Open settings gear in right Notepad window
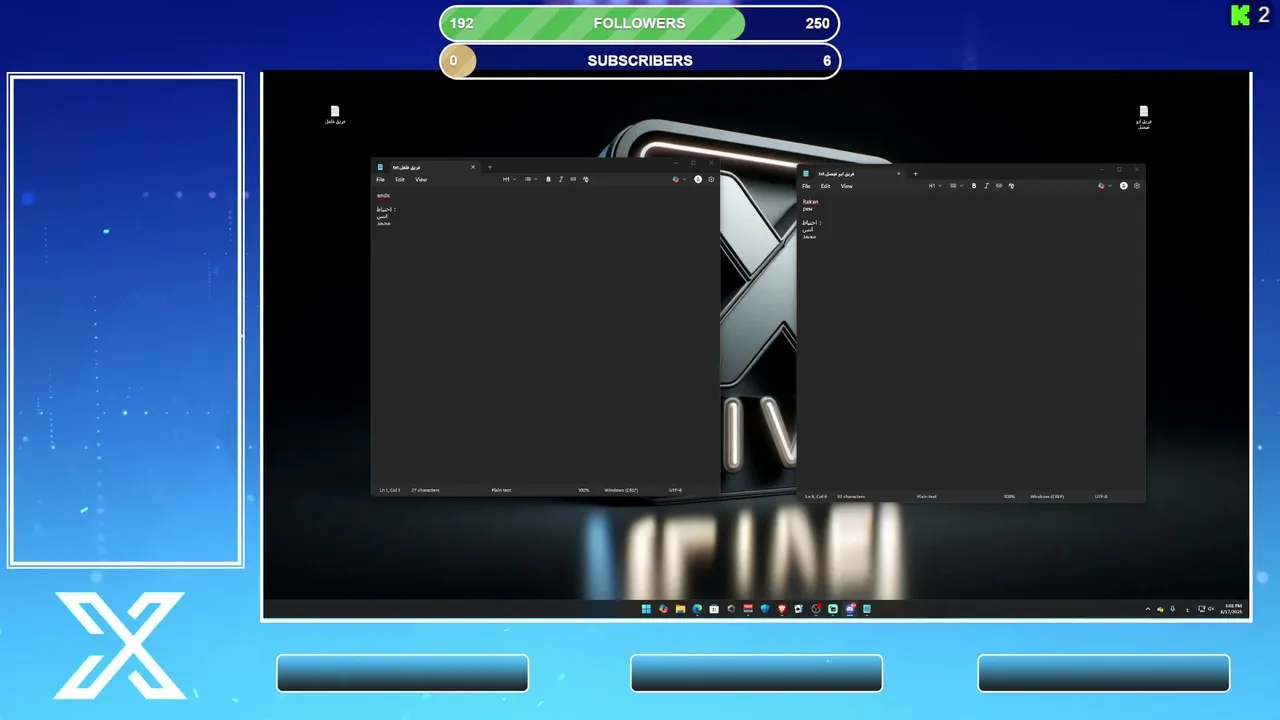Image resolution: width=1280 pixels, height=720 pixels. [1137, 185]
